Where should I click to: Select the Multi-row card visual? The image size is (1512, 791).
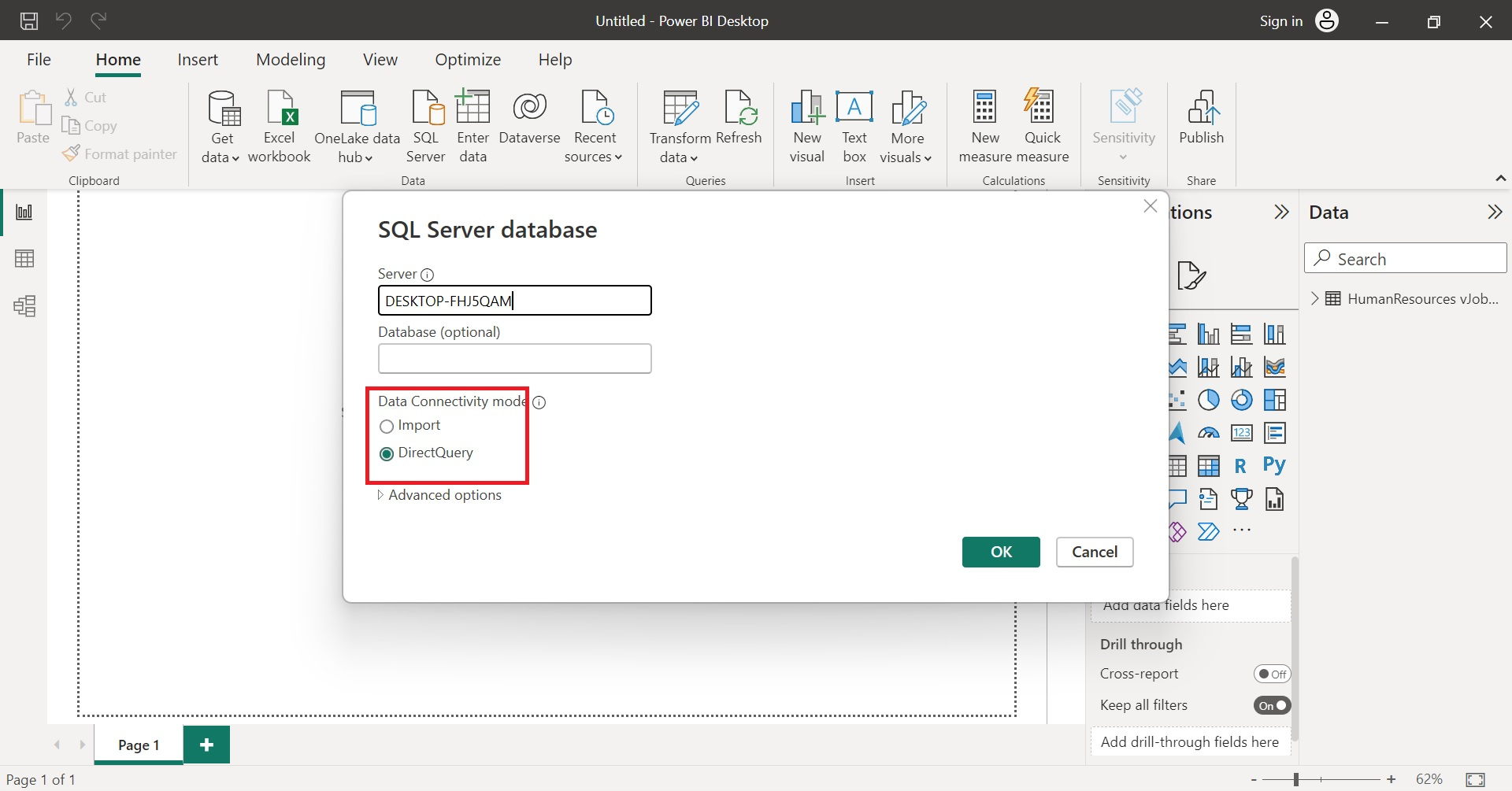pos(1275,433)
